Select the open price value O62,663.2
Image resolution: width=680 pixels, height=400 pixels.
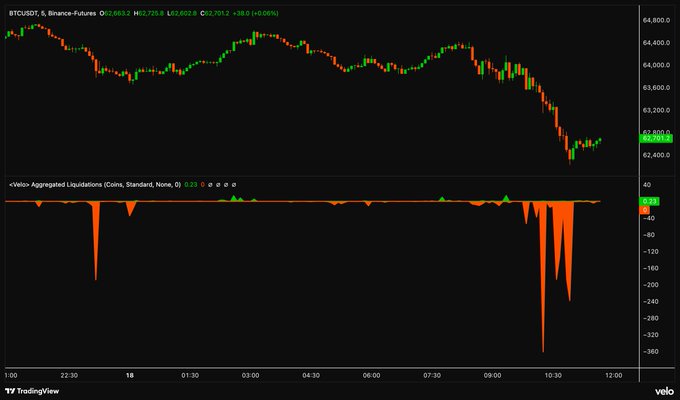pyautogui.click(x=115, y=13)
